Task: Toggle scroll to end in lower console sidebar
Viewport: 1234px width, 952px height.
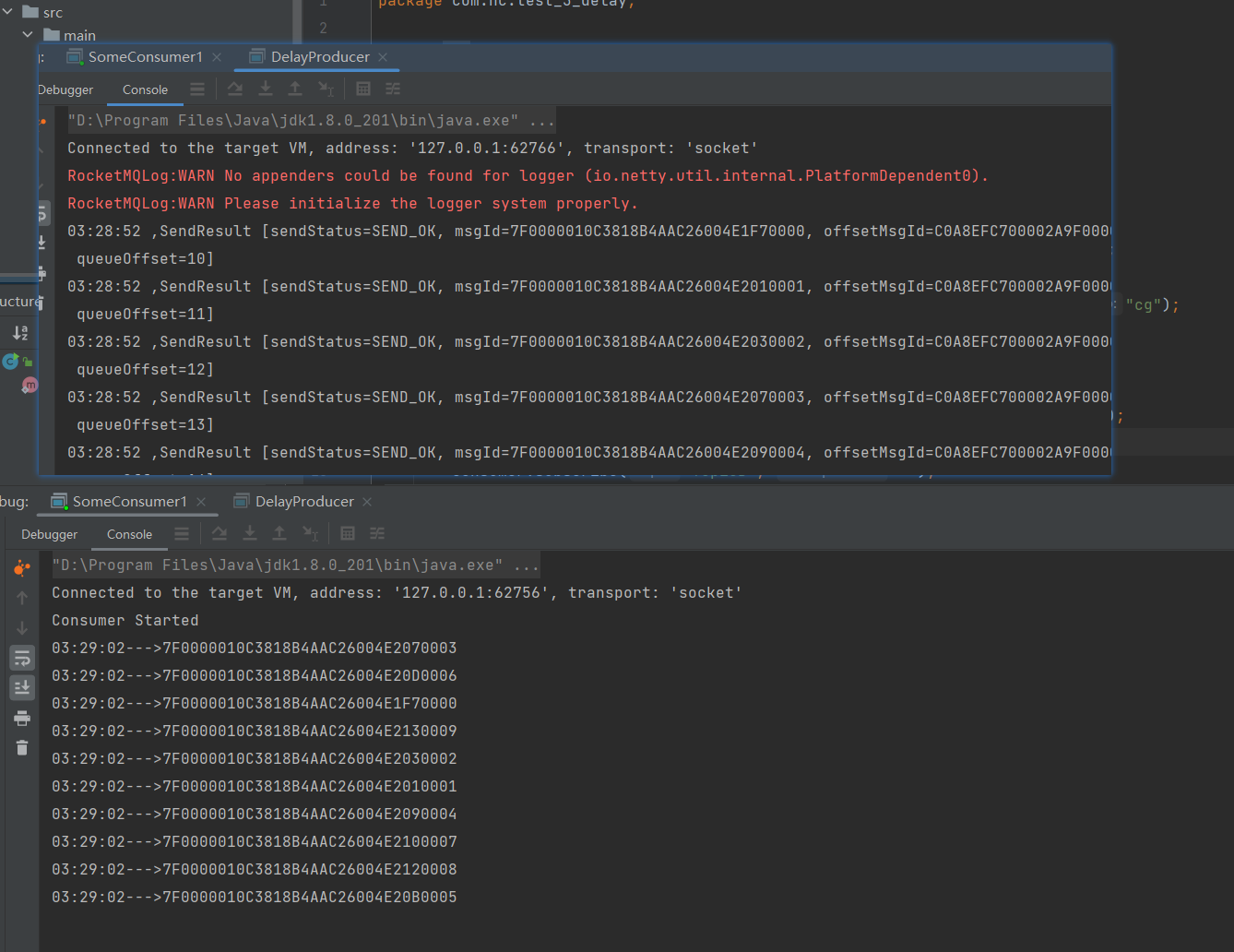Action: tap(22, 687)
